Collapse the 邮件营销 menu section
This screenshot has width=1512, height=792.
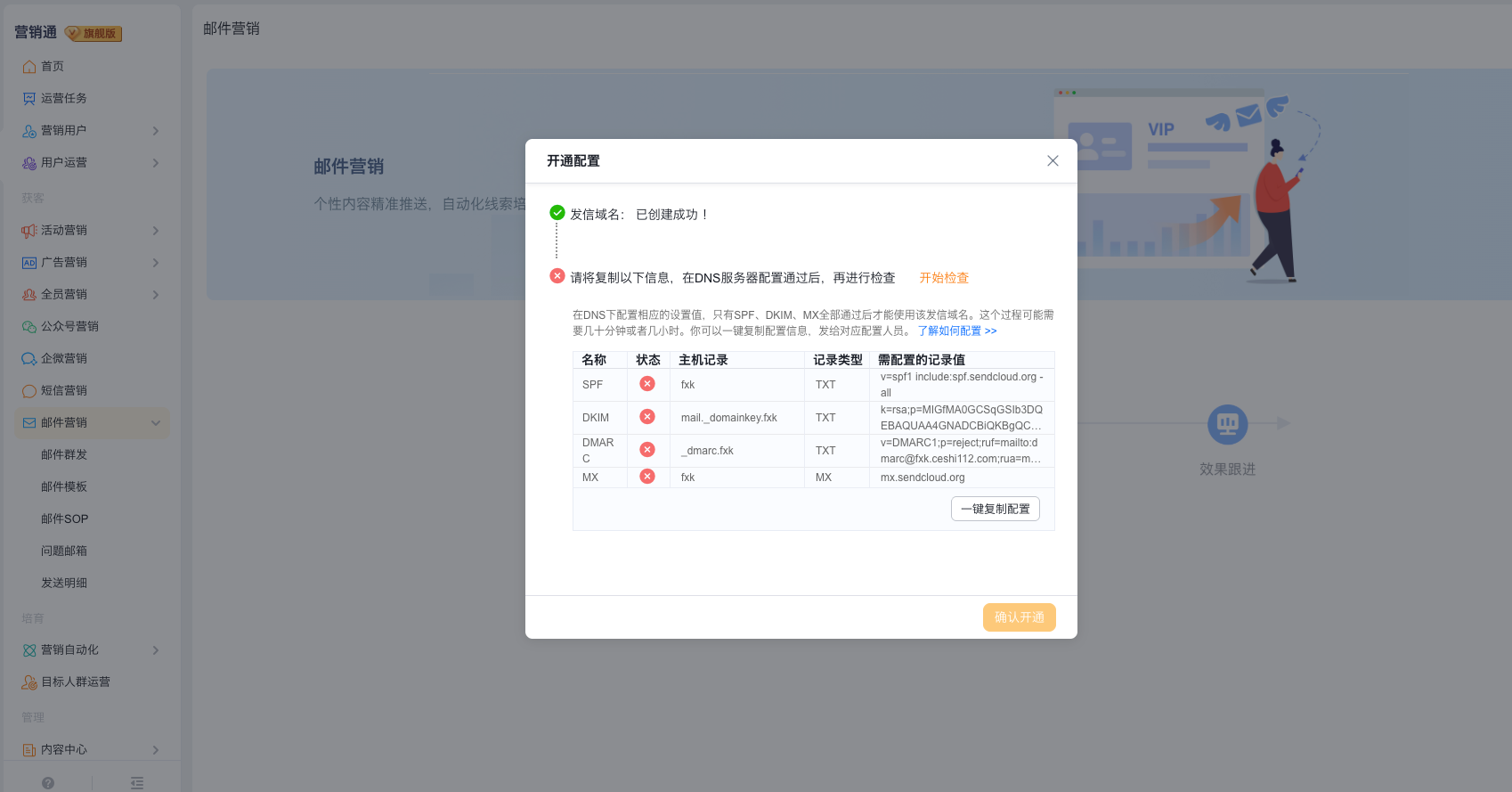156,423
